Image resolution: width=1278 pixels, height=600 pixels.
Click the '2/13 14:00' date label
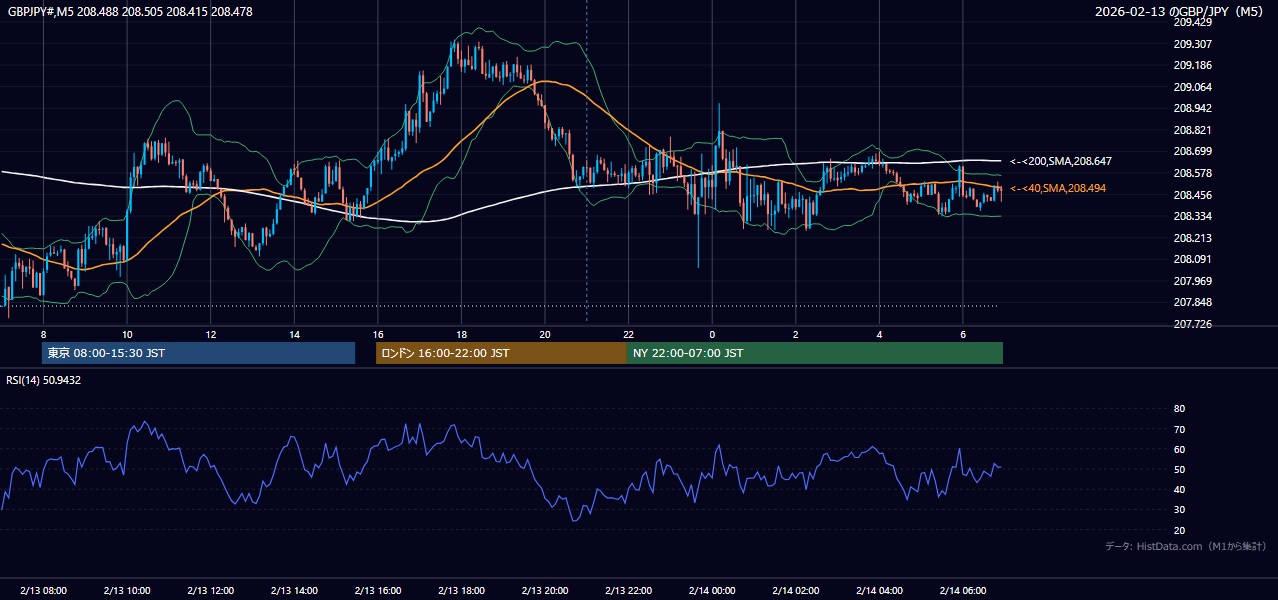click(294, 591)
